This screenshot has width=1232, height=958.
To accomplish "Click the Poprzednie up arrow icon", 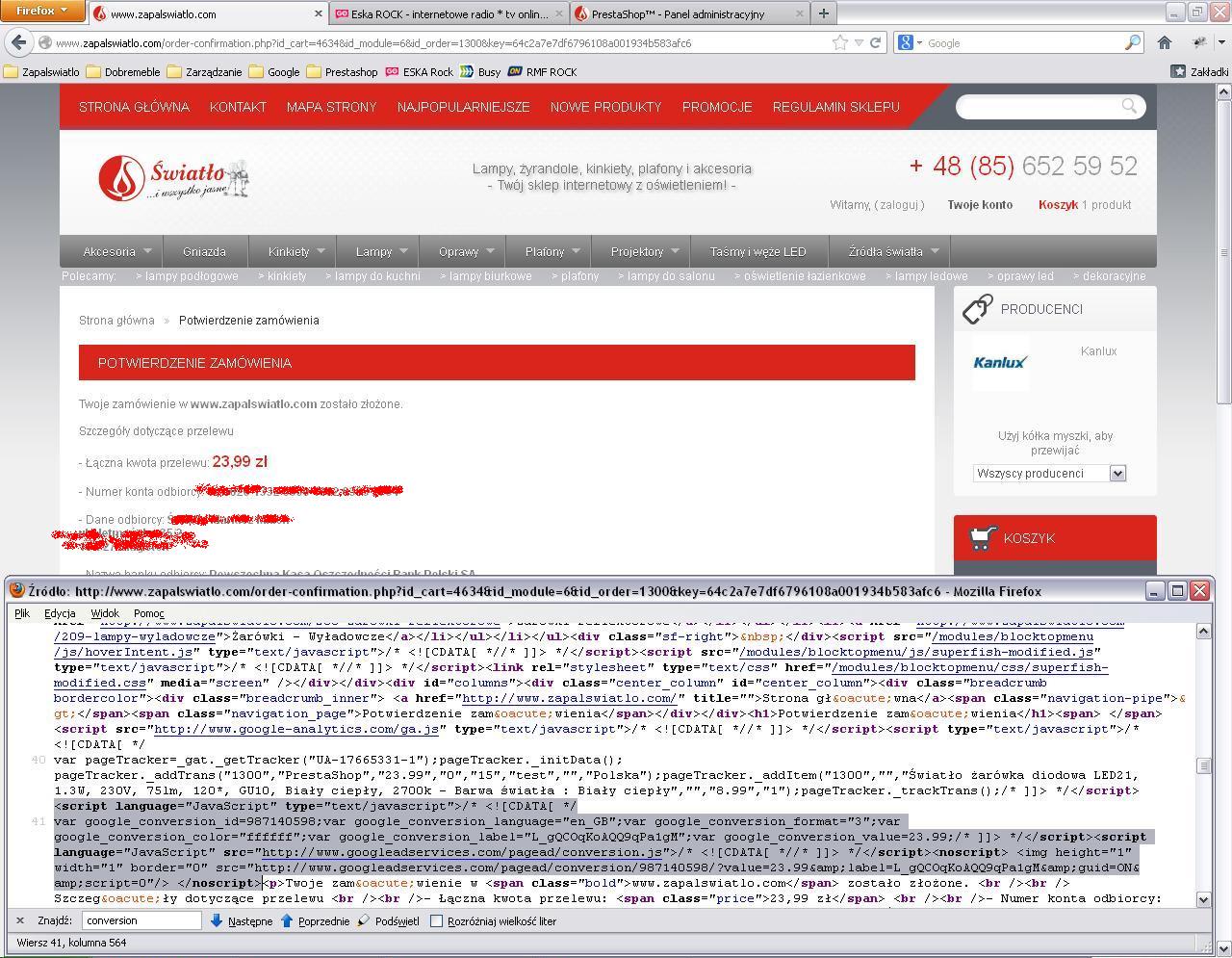I will click(287, 920).
